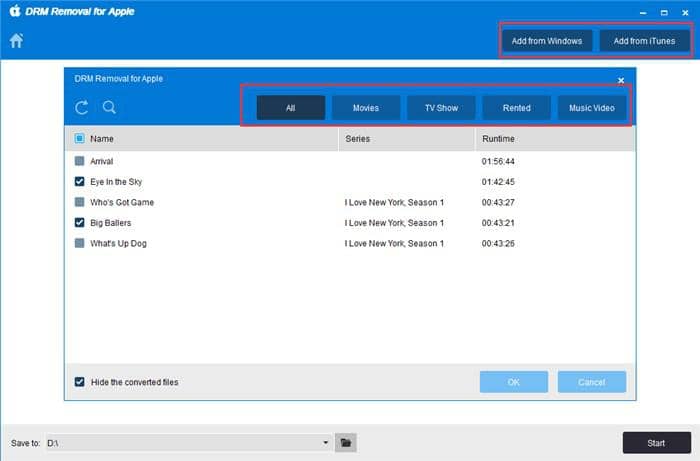Click runtime 00:43:27
700x461 pixels.
(498, 202)
